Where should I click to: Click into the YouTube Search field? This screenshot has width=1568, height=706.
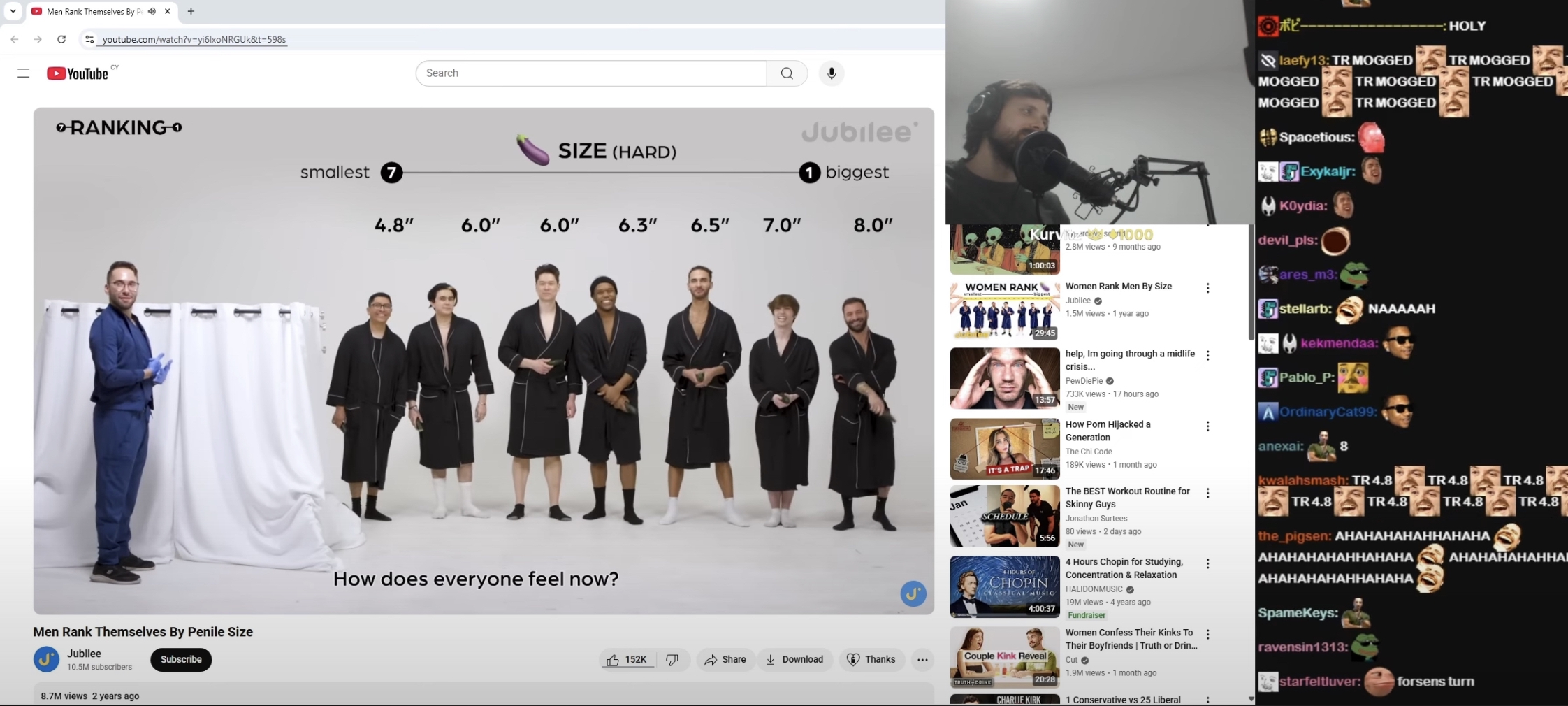tap(591, 73)
